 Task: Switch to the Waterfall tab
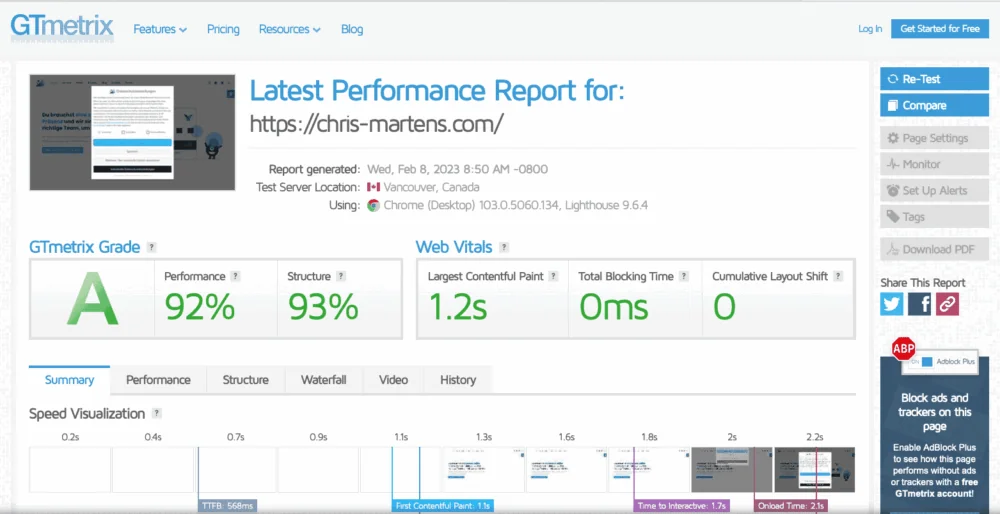point(323,380)
